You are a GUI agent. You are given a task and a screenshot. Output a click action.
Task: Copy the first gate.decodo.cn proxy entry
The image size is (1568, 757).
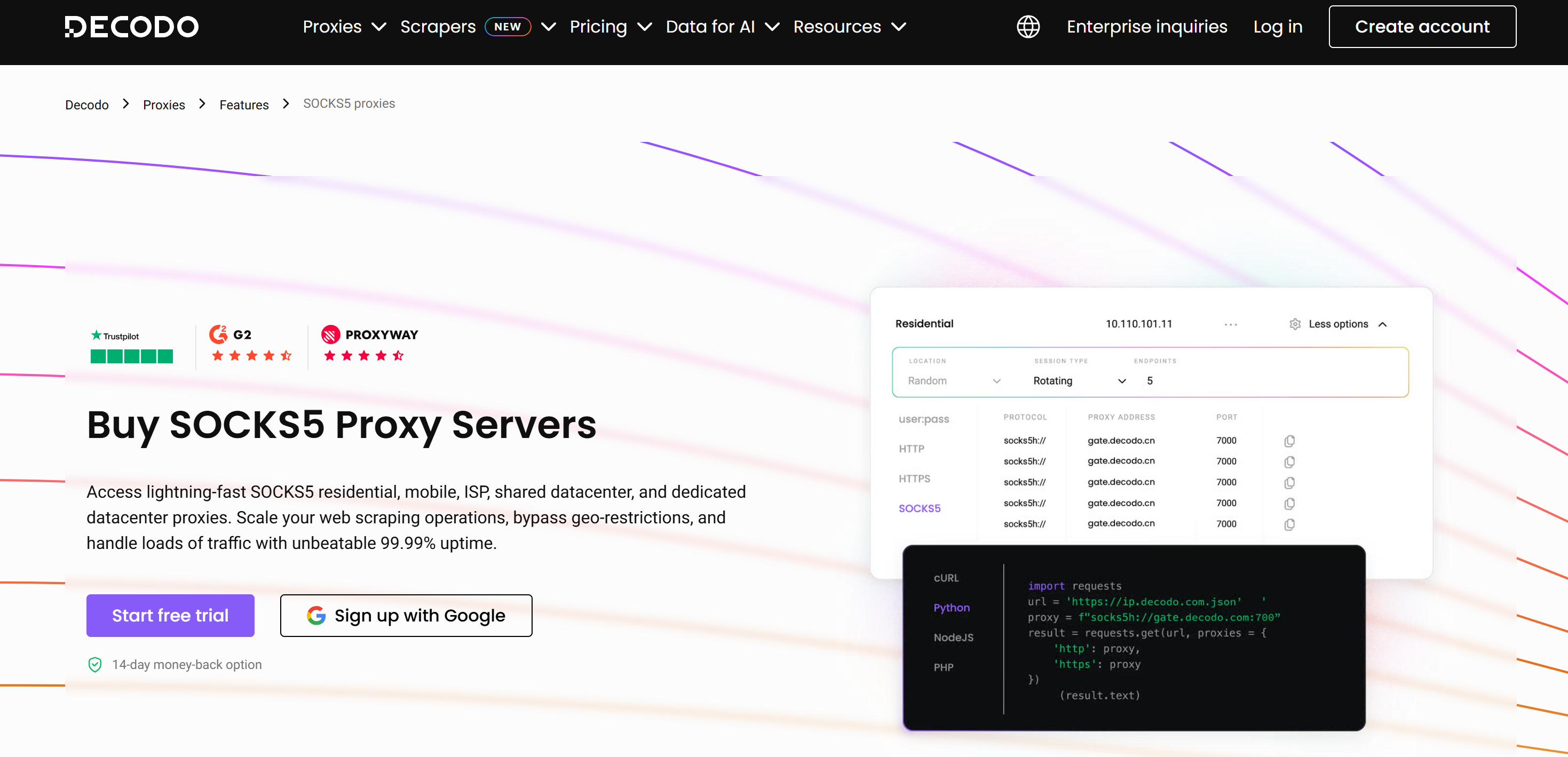[x=1289, y=441]
